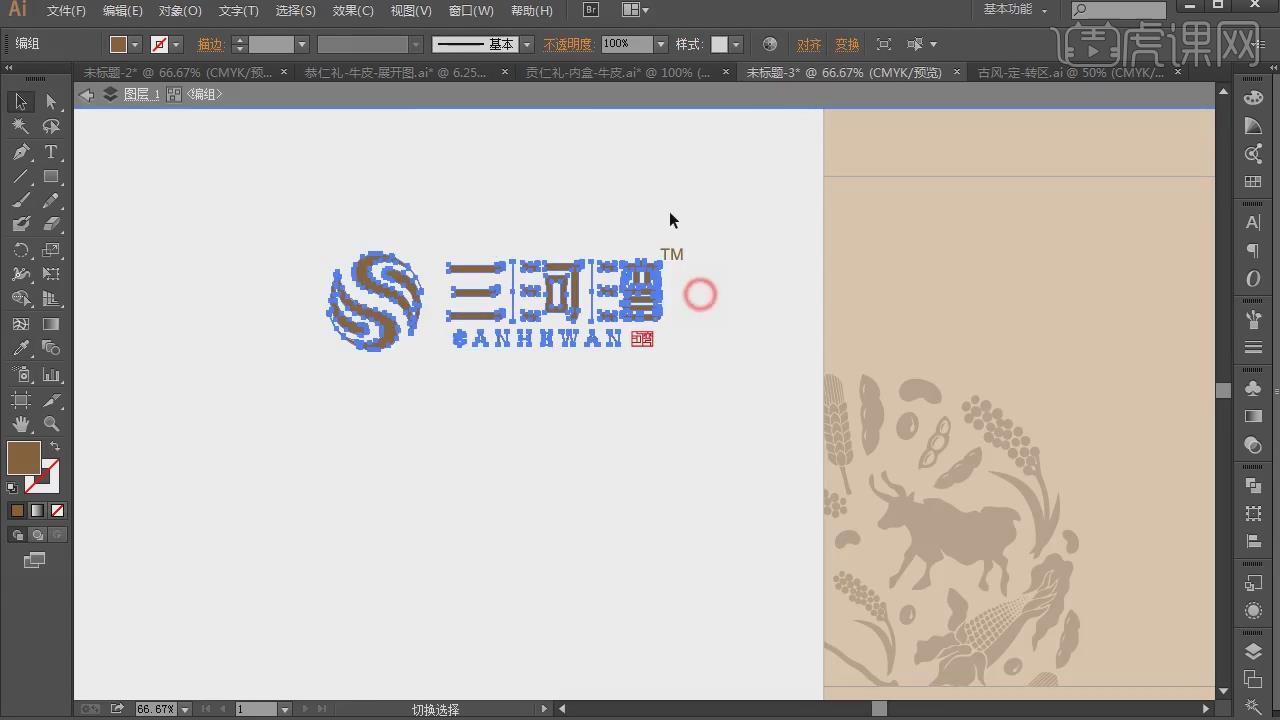
Task: Select the Type tool
Action: click(51, 152)
